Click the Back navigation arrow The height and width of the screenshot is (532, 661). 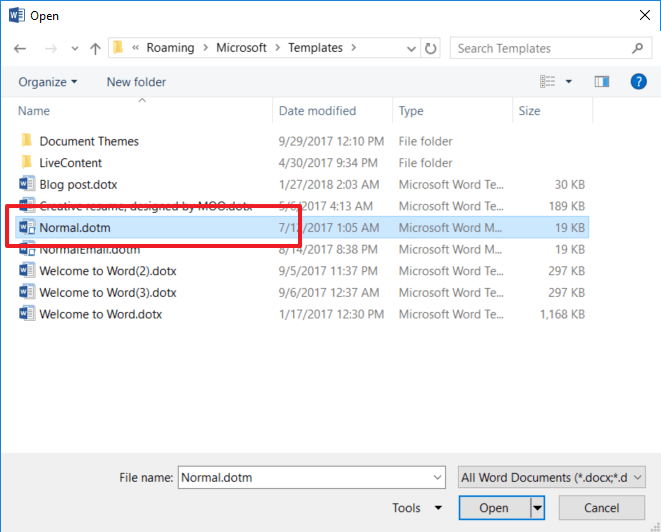[20, 48]
